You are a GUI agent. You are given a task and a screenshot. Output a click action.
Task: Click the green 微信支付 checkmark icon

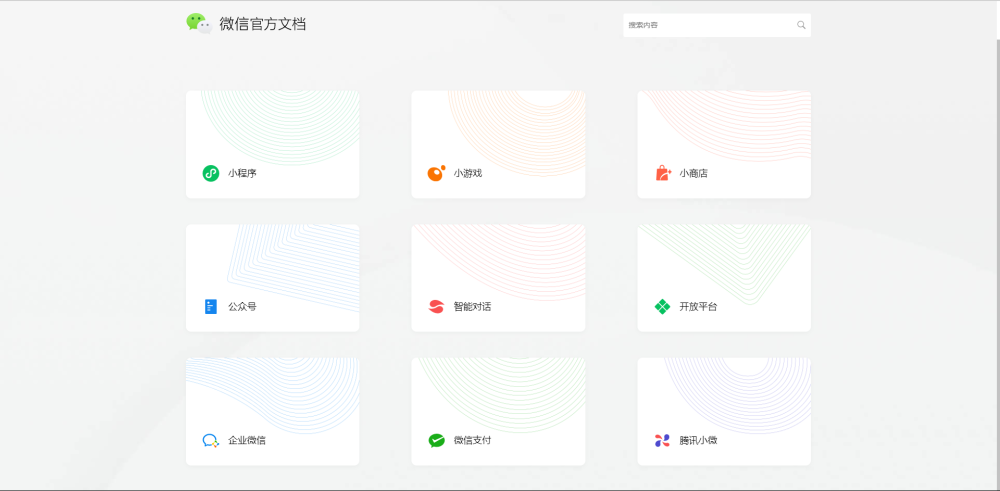point(436,441)
